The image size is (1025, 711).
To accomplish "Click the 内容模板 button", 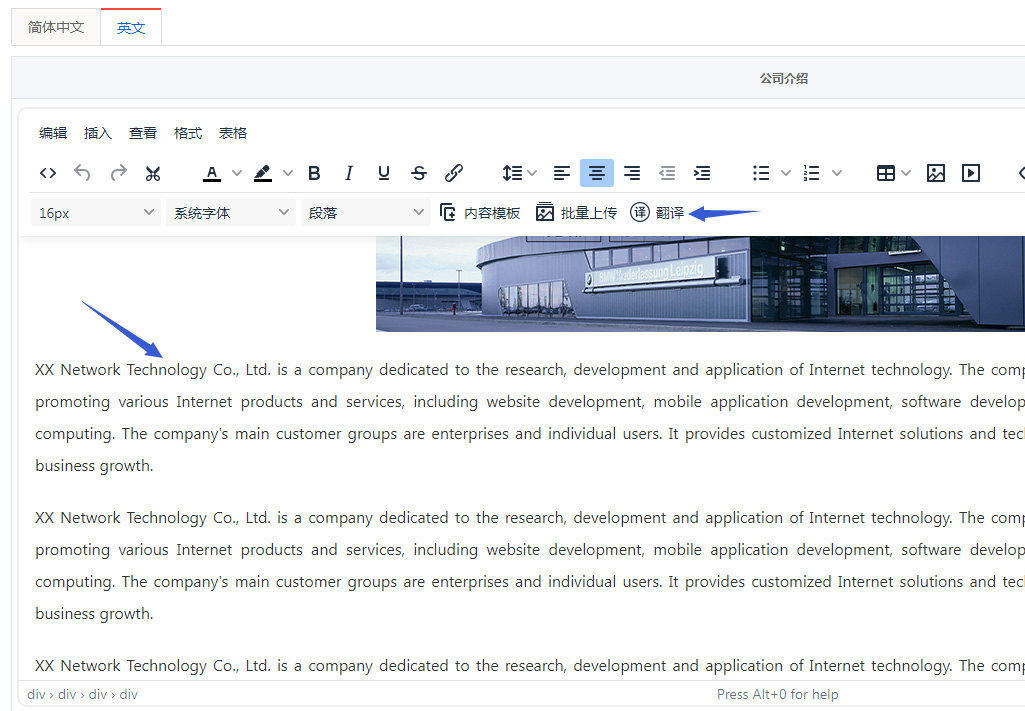I will point(480,212).
